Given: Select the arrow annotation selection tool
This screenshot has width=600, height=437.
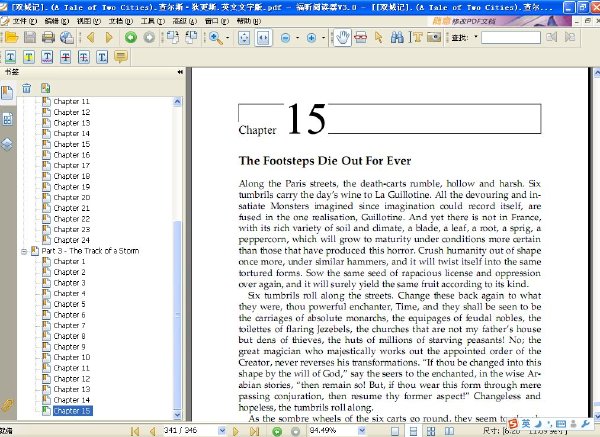Looking at the screenshot, I should pyautogui.click(x=379, y=38).
